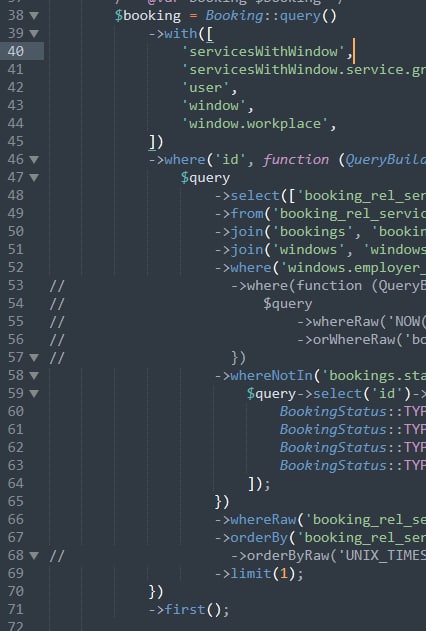Click the 'window' string on line 43
The height and width of the screenshot is (631, 426).
pyautogui.click(x=214, y=106)
